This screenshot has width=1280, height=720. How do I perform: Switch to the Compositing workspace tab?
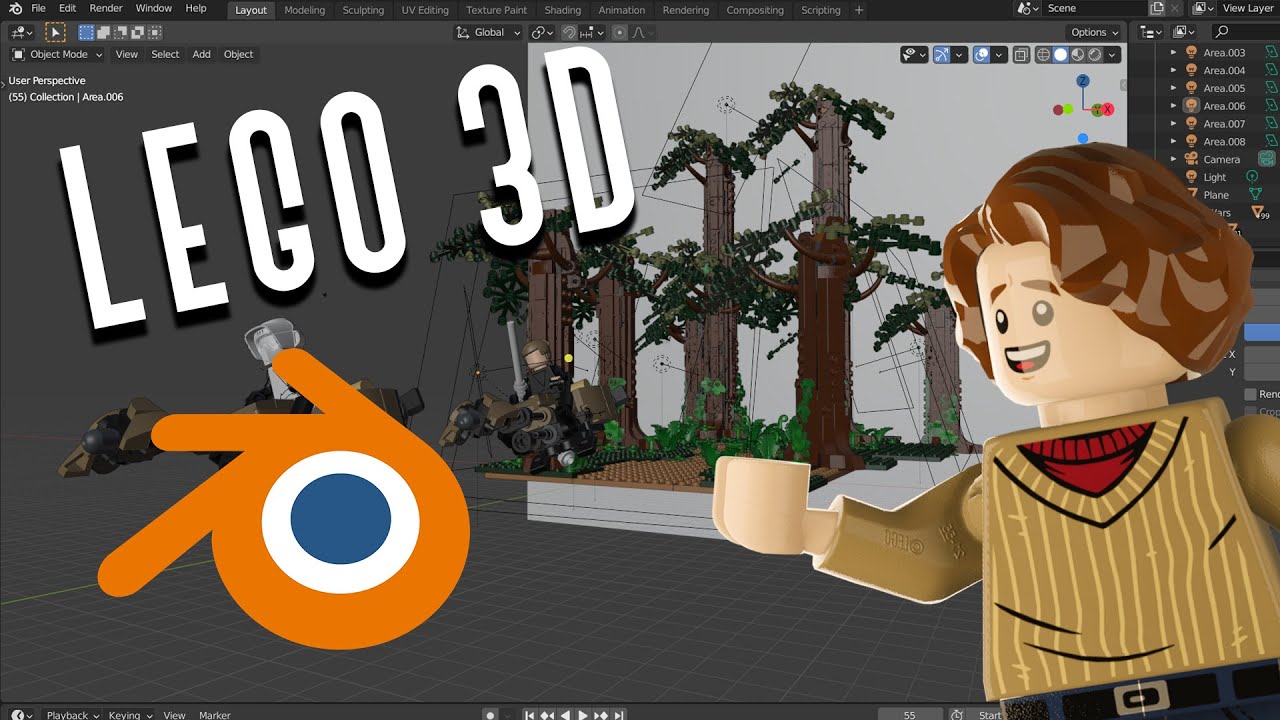(x=755, y=10)
